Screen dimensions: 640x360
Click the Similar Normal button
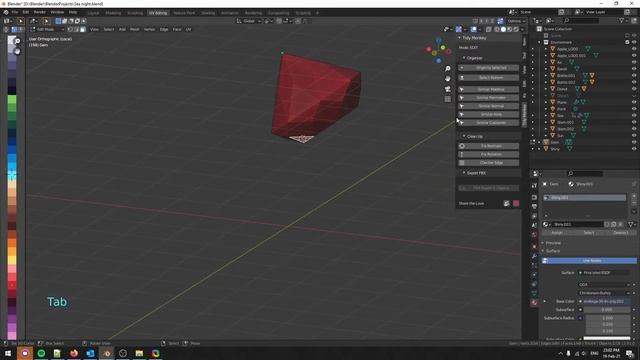[489, 106]
